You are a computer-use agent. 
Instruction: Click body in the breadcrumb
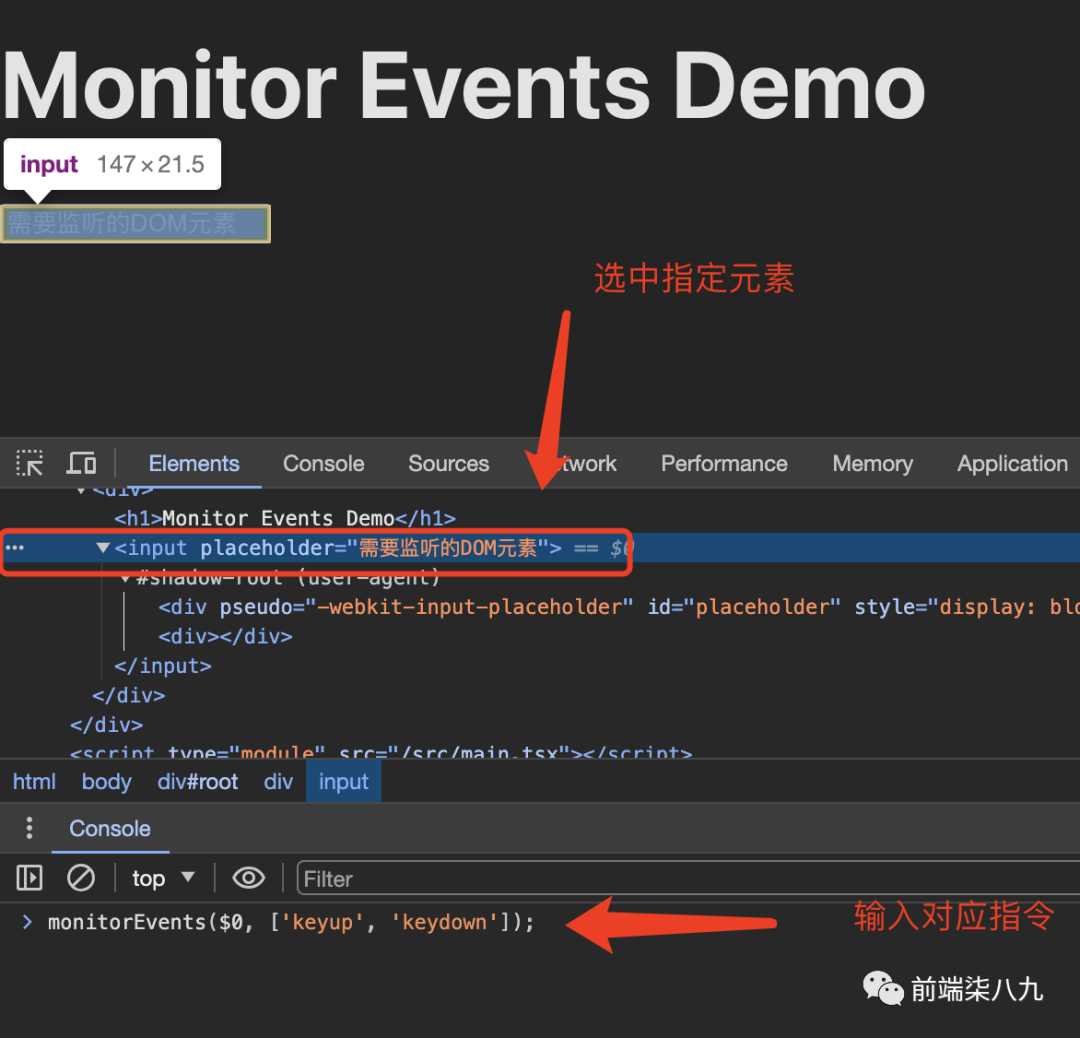click(107, 782)
